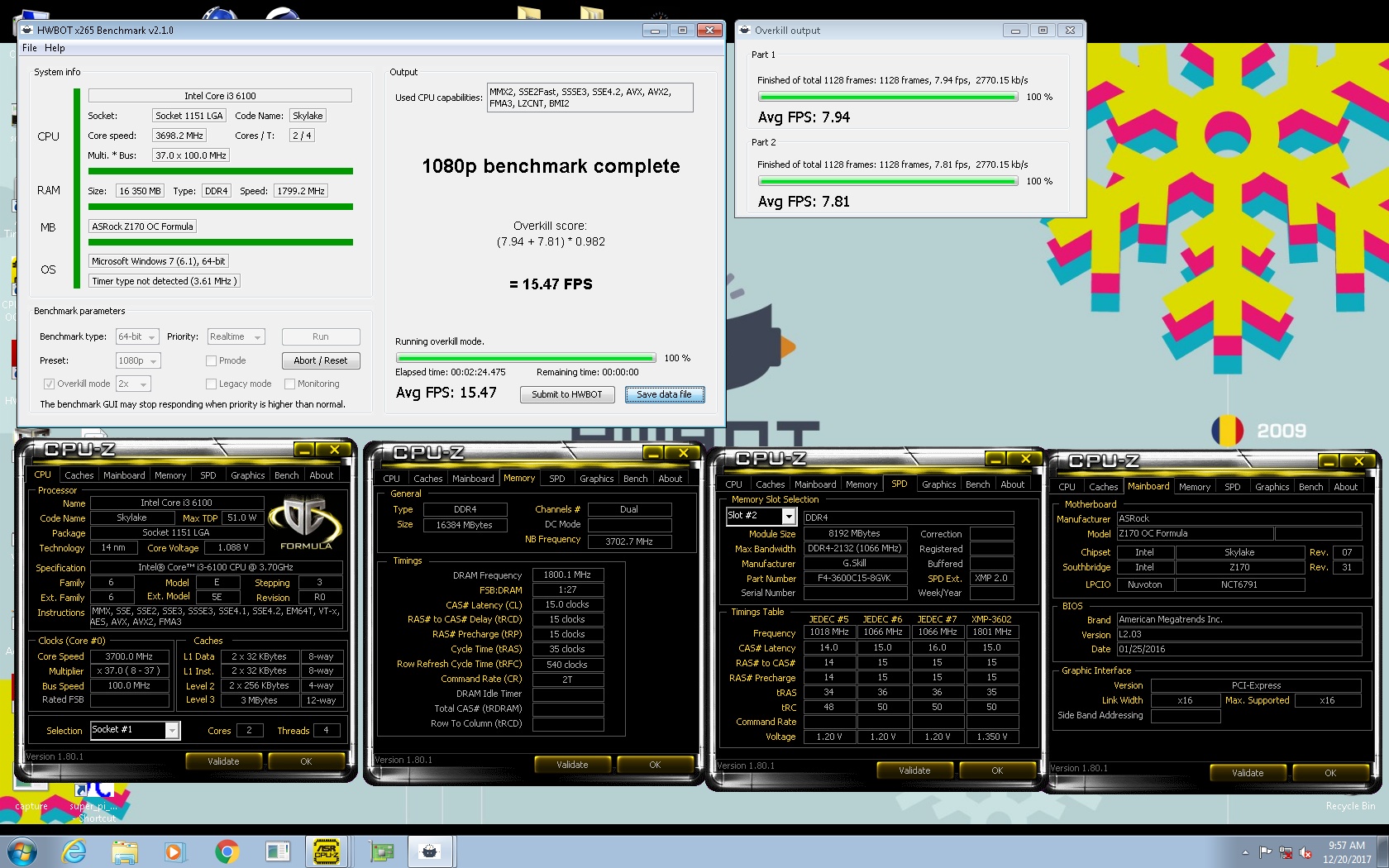This screenshot has height=868, width=1389.
Task: Click the muted volume tray icon
Action: tap(1305, 852)
